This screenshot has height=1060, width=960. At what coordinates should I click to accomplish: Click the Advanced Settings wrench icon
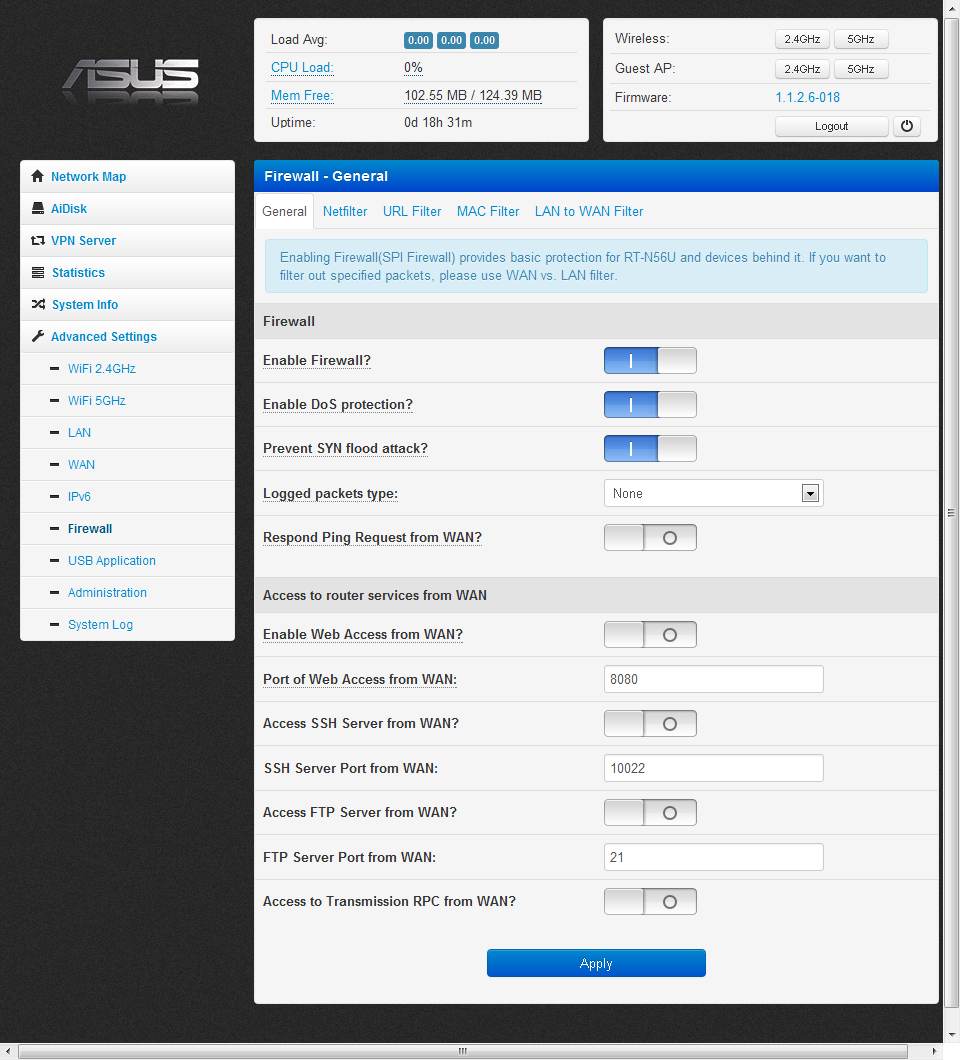[x=38, y=337]
